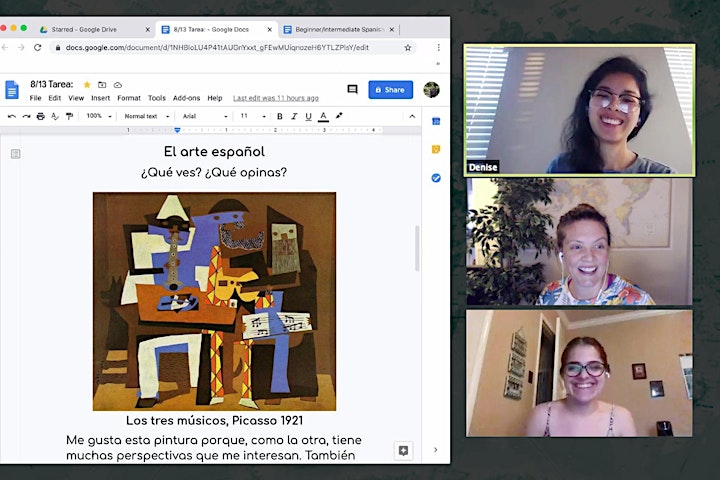Open the font size 11 dropdown
The image size is (720, 480).
coord(253,116)
